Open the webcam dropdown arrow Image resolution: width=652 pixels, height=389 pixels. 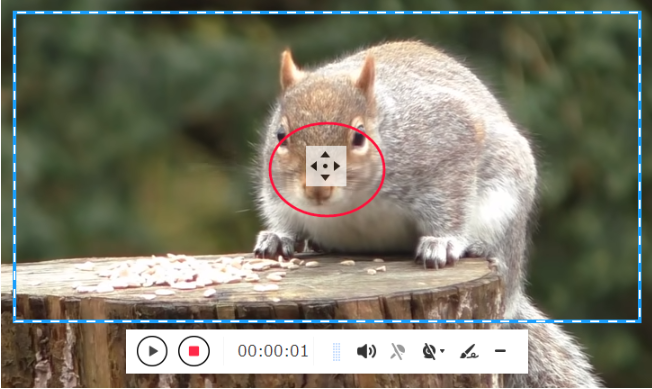click(x=442, y=351)
